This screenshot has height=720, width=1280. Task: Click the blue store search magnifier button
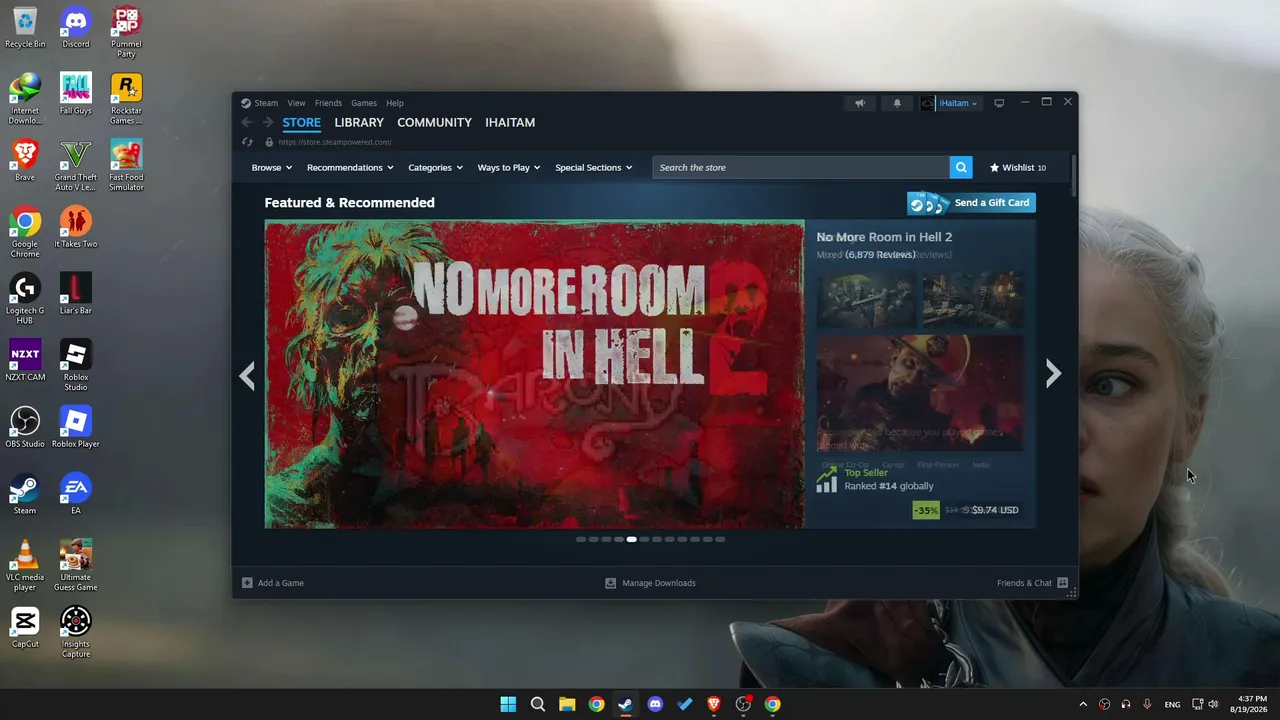(961, 167)
